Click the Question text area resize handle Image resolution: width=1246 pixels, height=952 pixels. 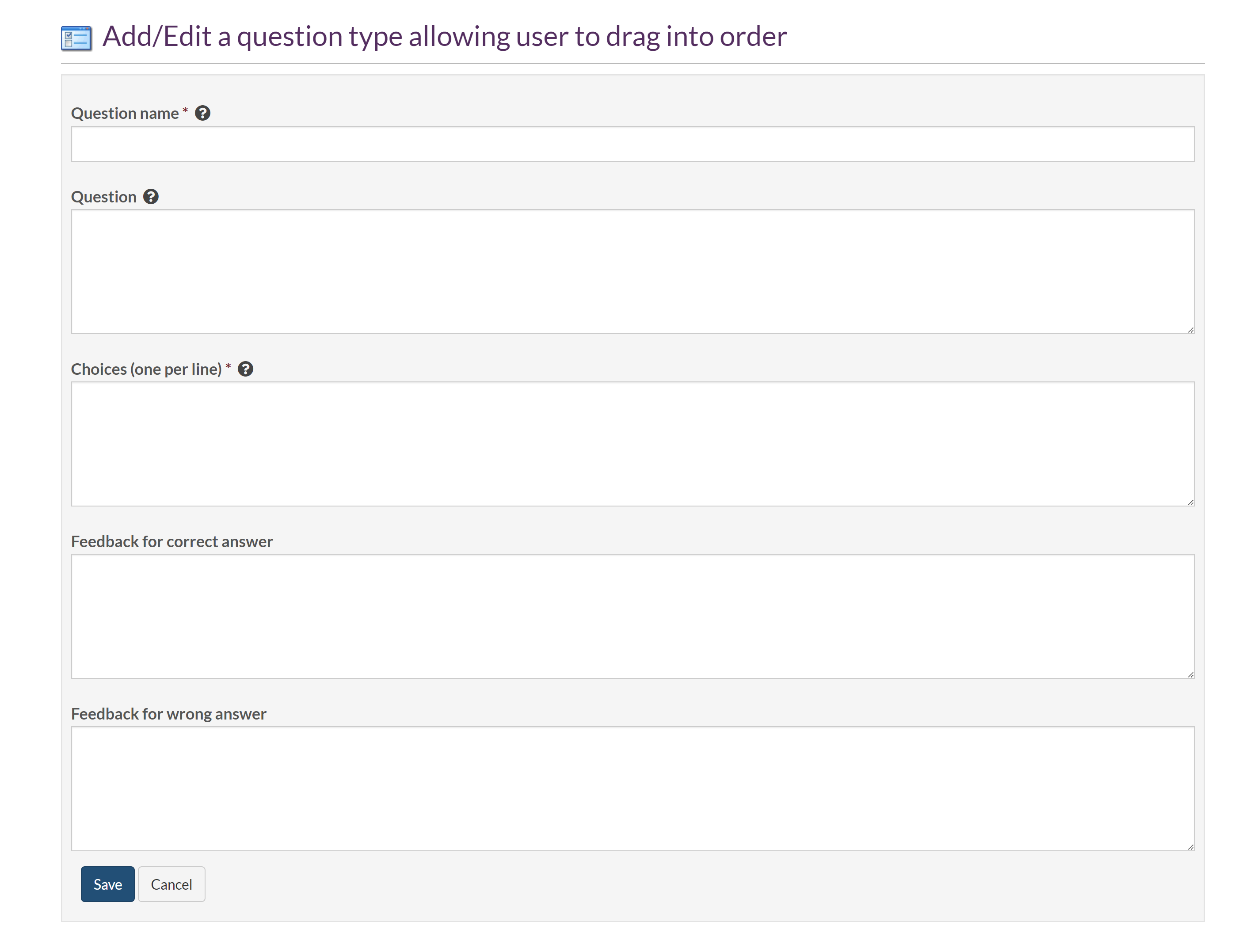coord(1190,330)
